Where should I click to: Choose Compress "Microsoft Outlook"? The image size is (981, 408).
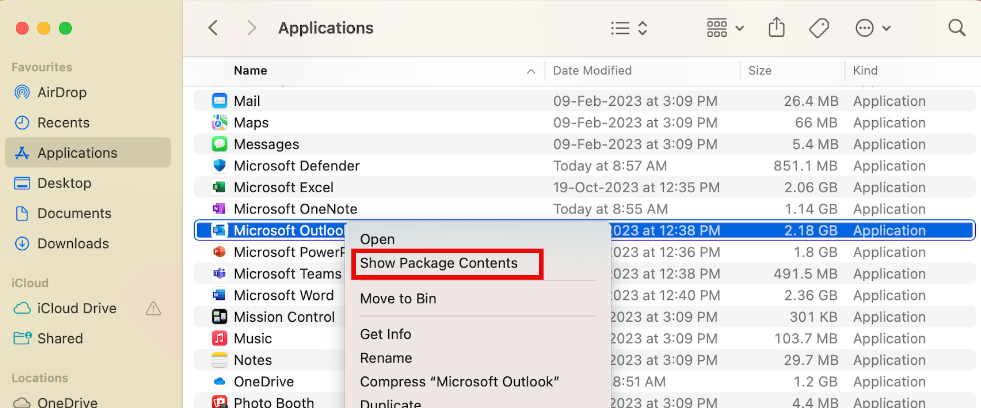tap(459, 382)
